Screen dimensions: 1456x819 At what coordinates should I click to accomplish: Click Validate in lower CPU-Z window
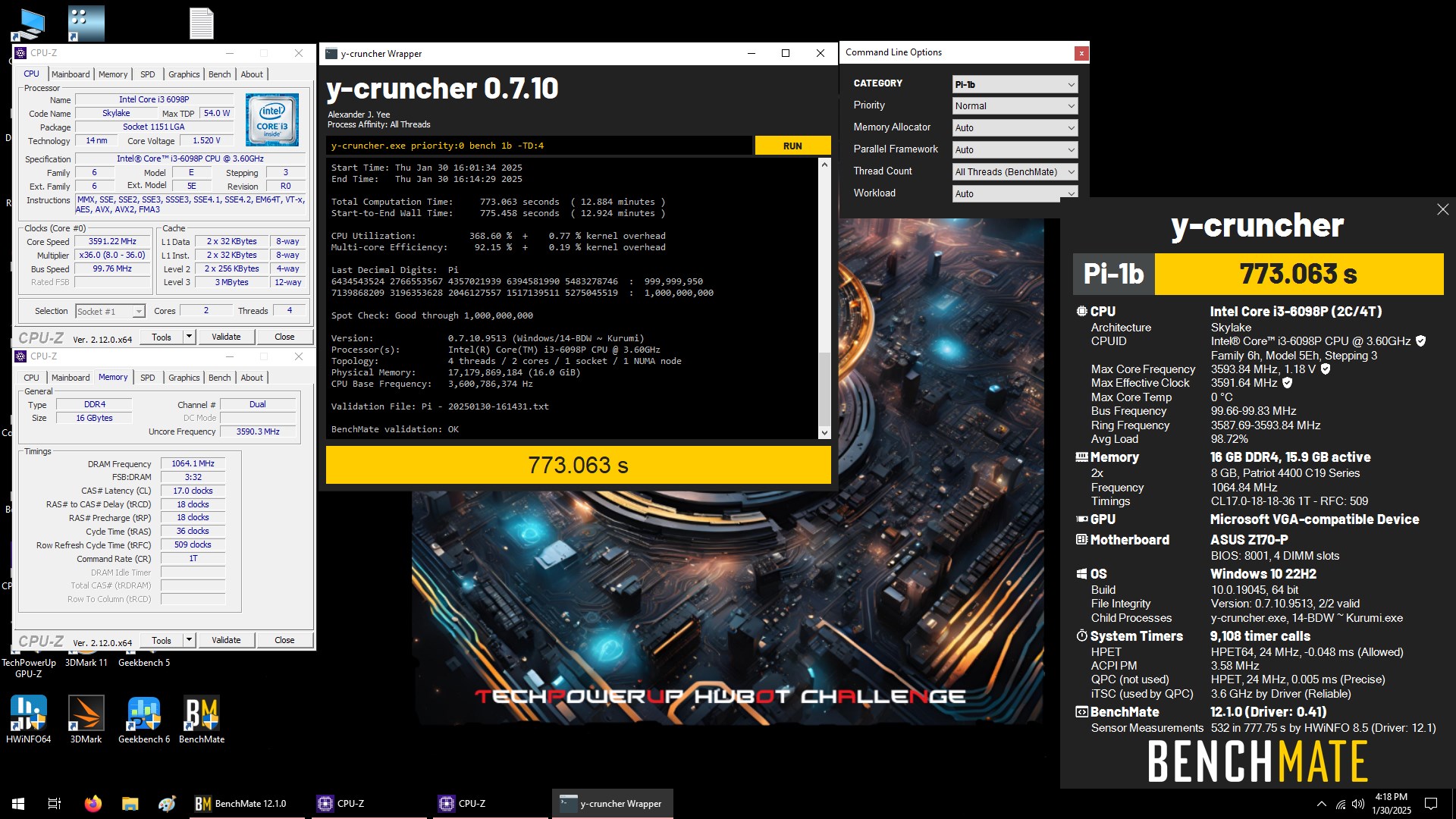(x=226, y=640)
